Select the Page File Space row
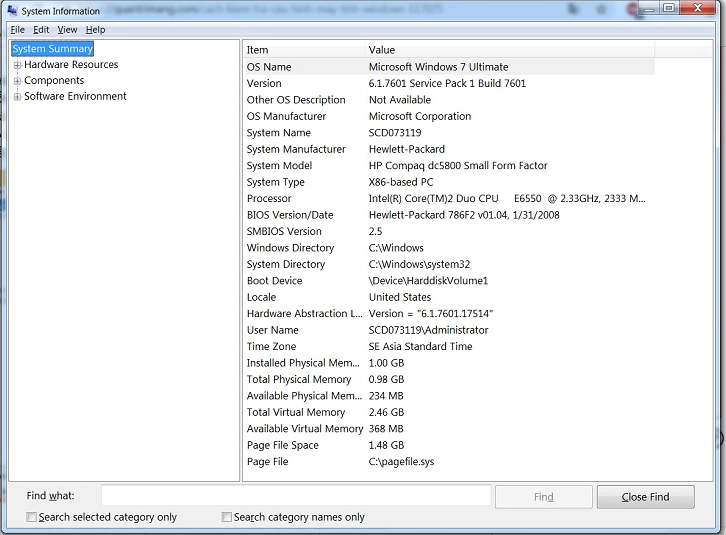Screen dimensions: 726x535 click(x=449, y=445)
